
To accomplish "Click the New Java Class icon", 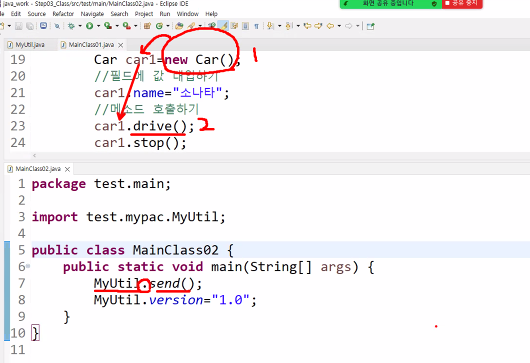I will (159, 26).
